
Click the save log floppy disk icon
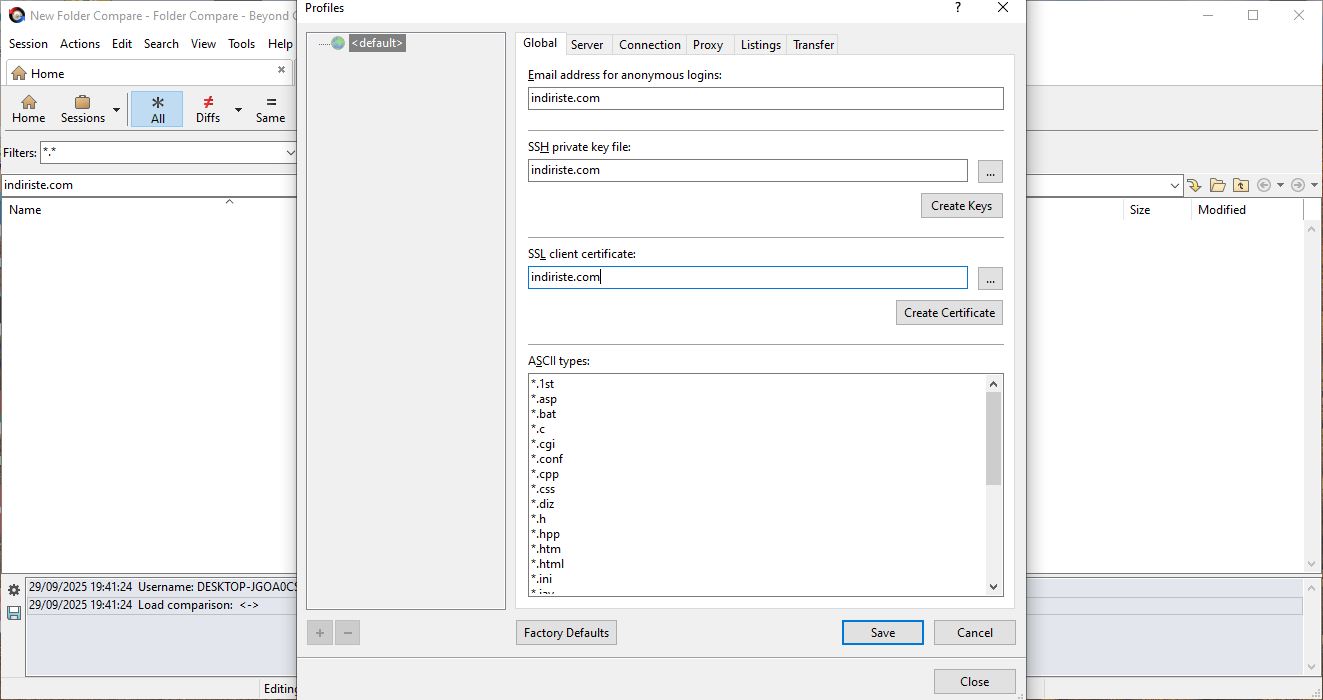click(x=14, y=612)
